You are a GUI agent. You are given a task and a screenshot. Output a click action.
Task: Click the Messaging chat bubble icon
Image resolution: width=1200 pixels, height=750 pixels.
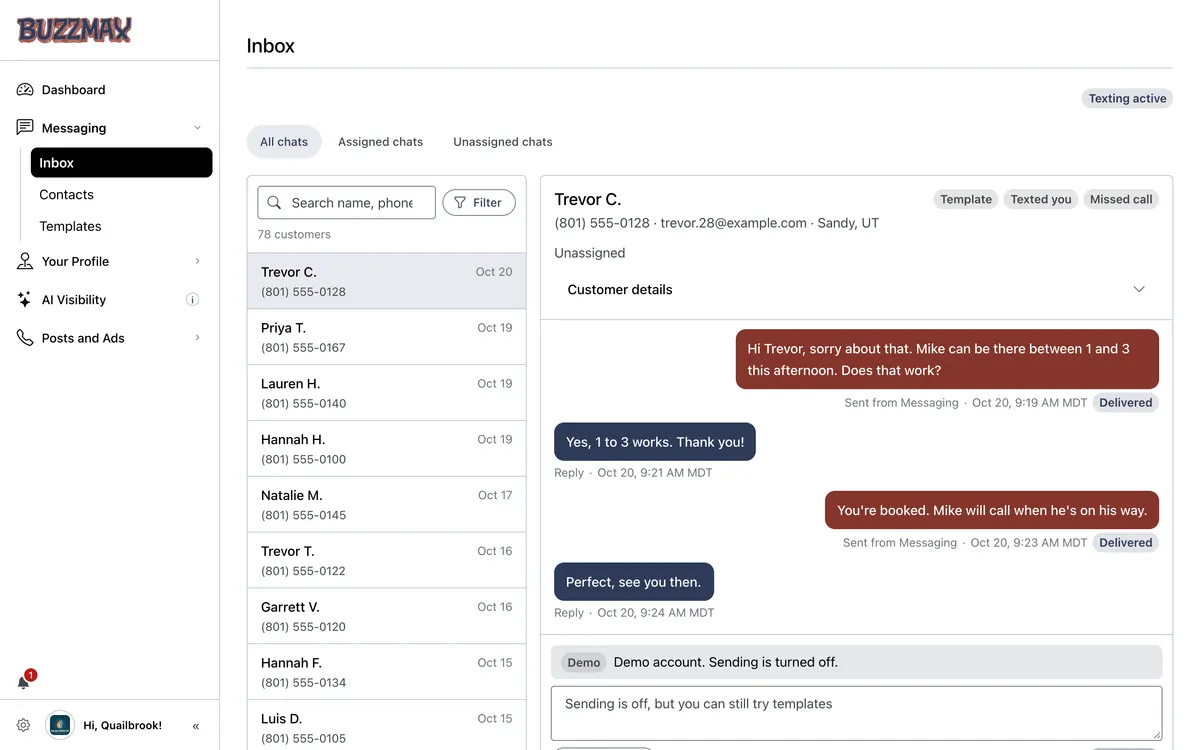[25, 128]
